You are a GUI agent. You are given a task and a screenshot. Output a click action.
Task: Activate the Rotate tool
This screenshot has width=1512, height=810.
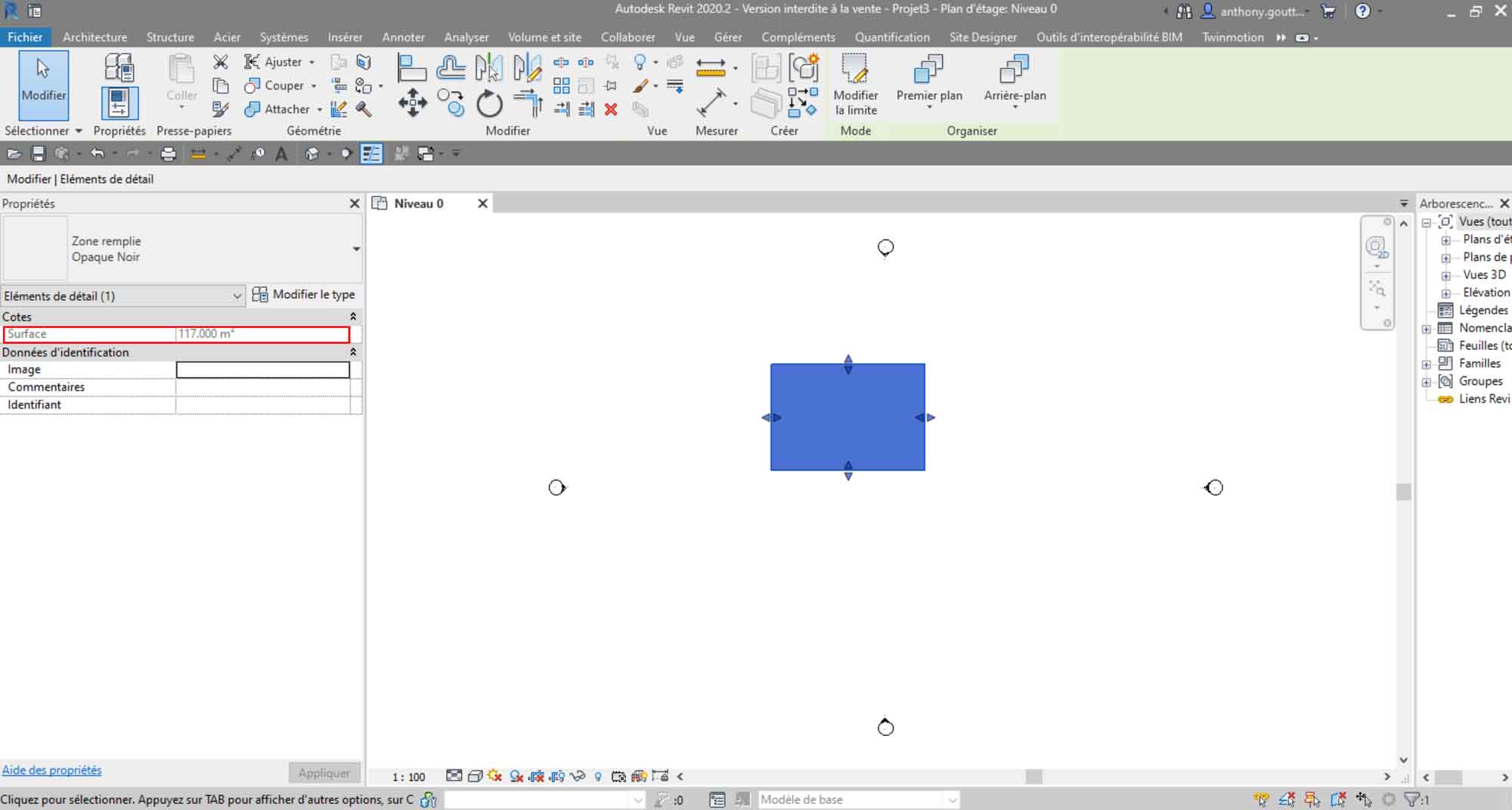pyautogui.click(x=489, y=104)
